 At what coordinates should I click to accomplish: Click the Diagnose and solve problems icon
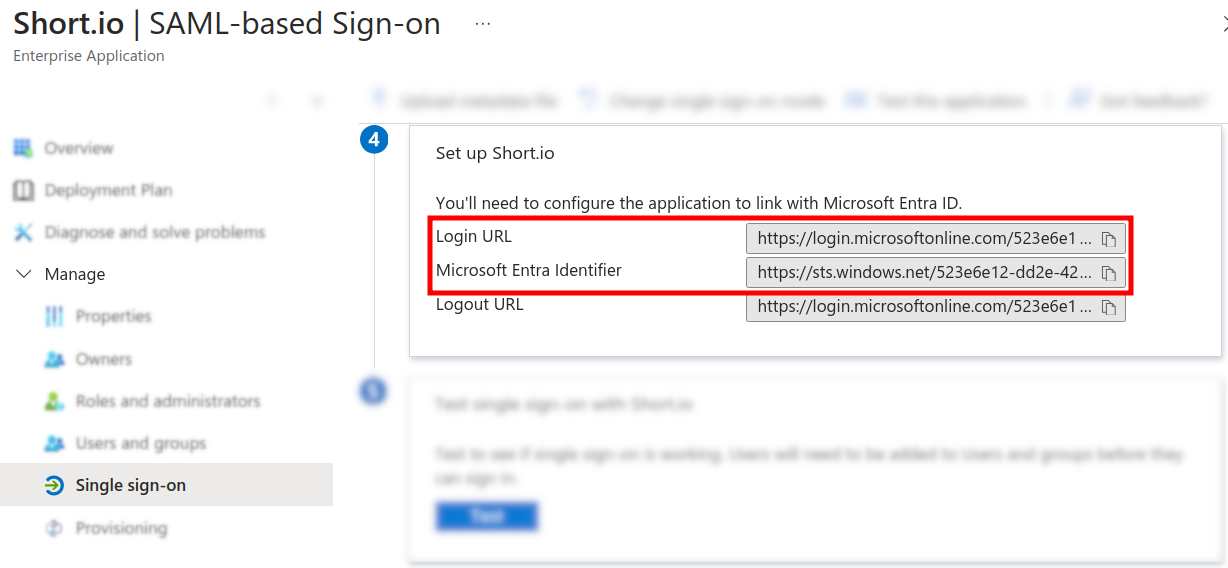23,232
